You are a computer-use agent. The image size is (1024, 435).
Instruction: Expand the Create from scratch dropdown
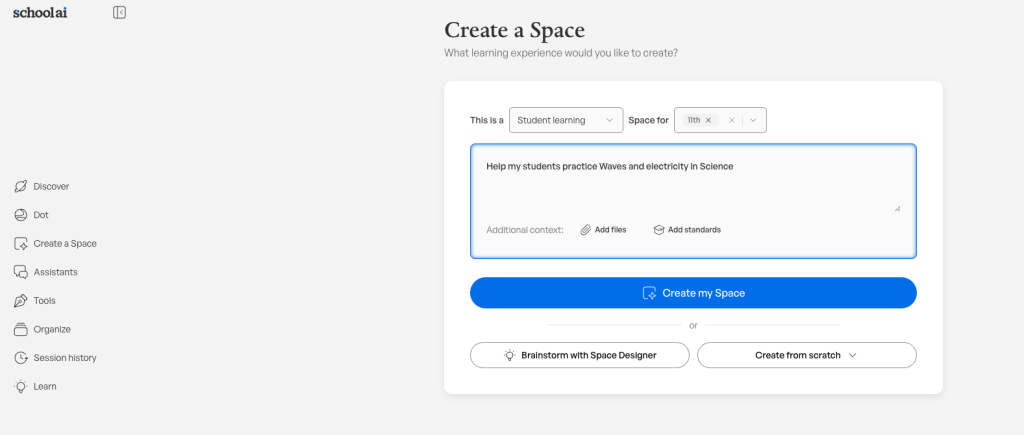807,355
